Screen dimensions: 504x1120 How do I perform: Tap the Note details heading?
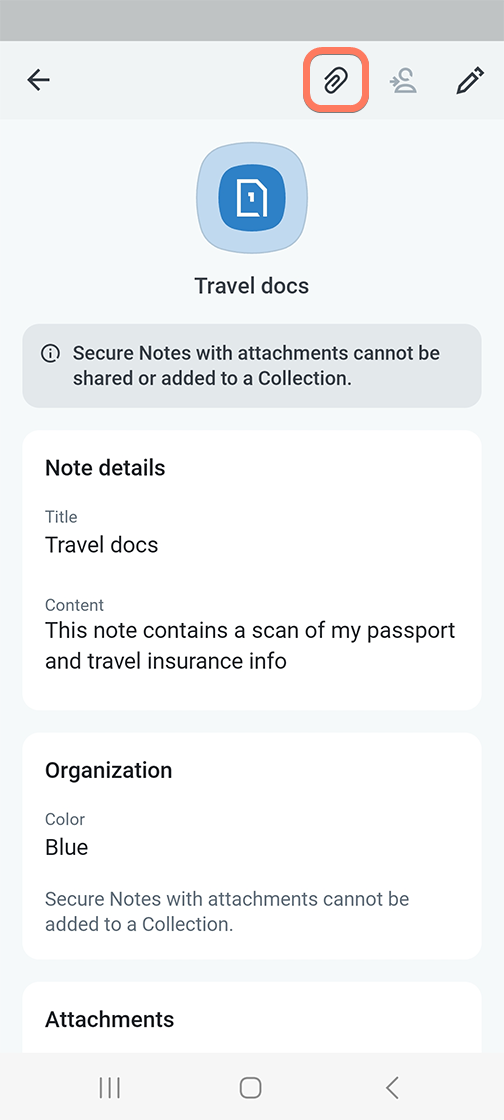pyautogui.click(x=105, y=468)
